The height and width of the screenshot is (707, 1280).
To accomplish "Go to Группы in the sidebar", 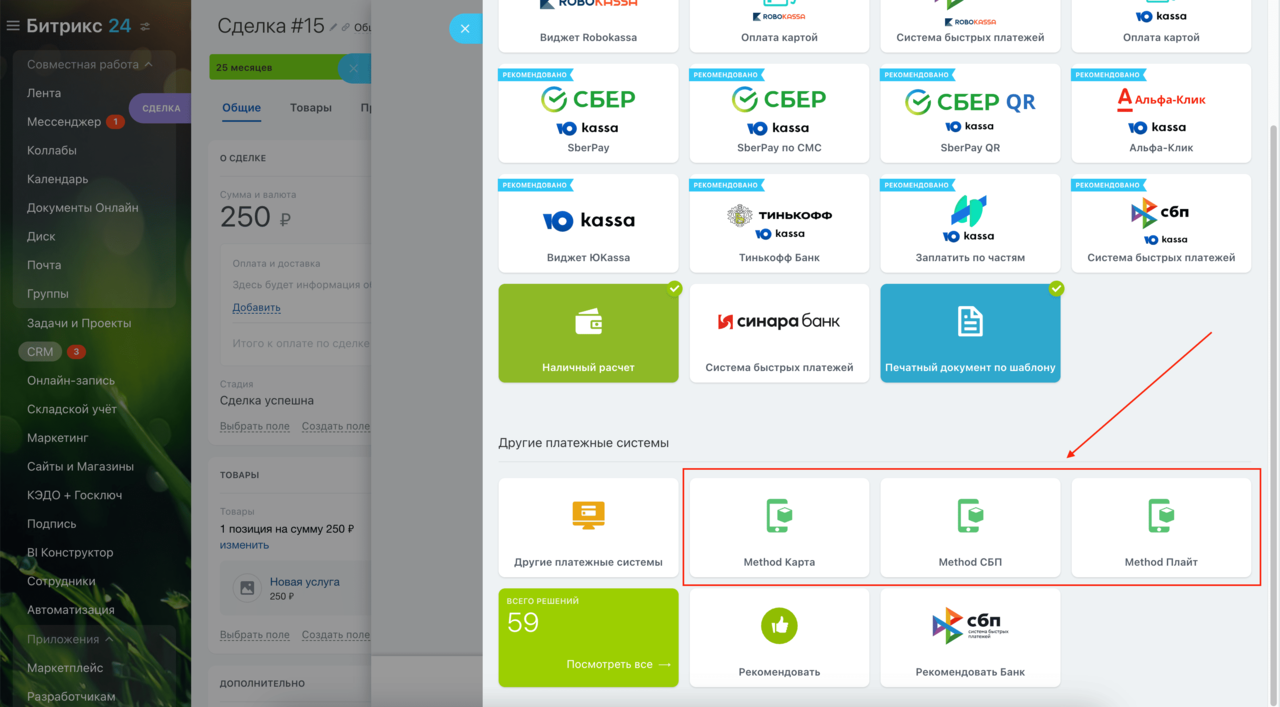I will pyautogui.click(x=48, y=294).
